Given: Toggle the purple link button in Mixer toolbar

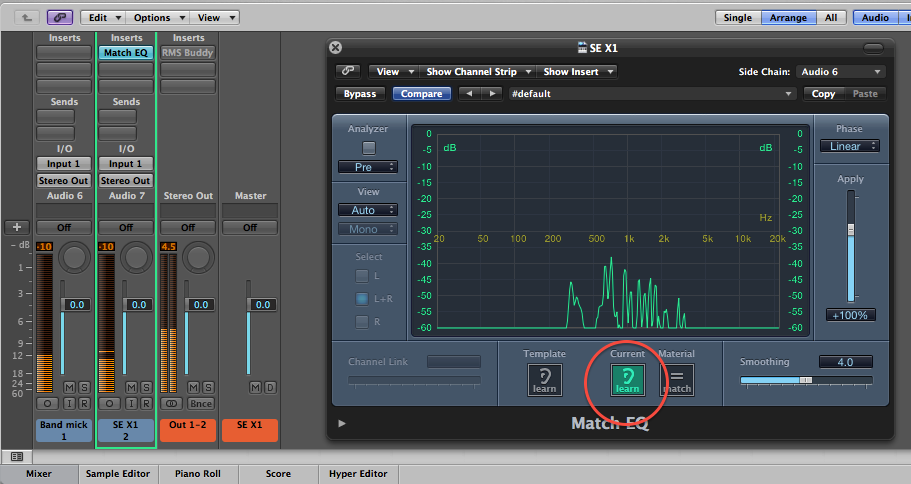Looking at the screenshot, I should tap(60, 17).
